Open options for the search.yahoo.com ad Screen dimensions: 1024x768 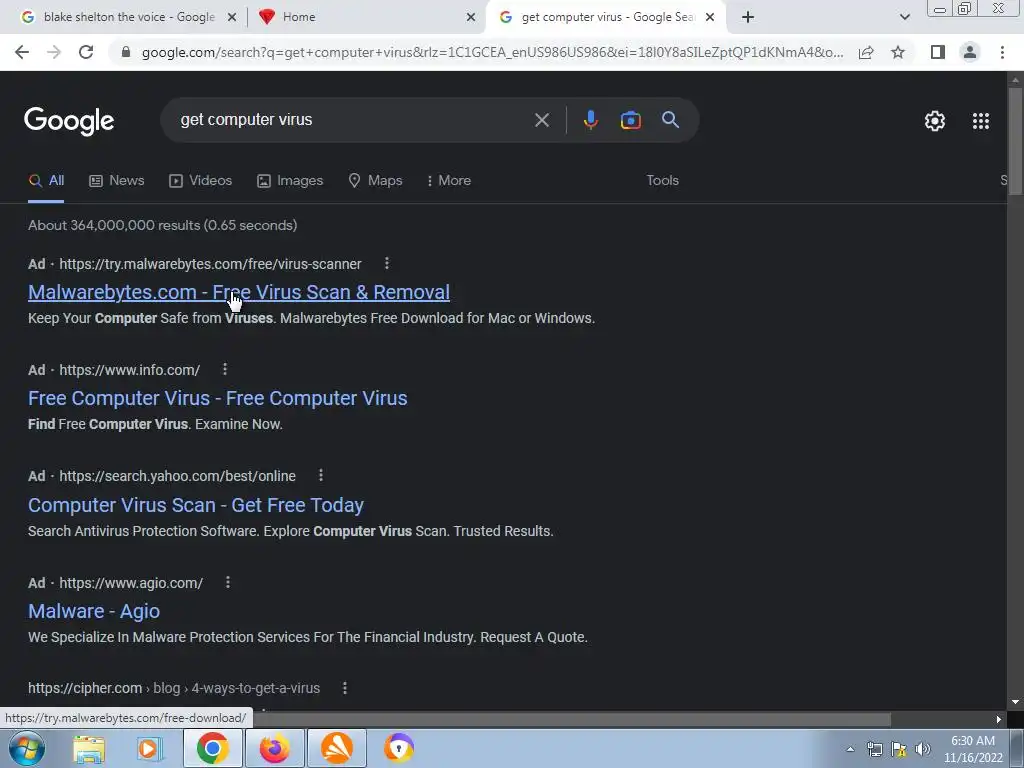coord(321,475)
